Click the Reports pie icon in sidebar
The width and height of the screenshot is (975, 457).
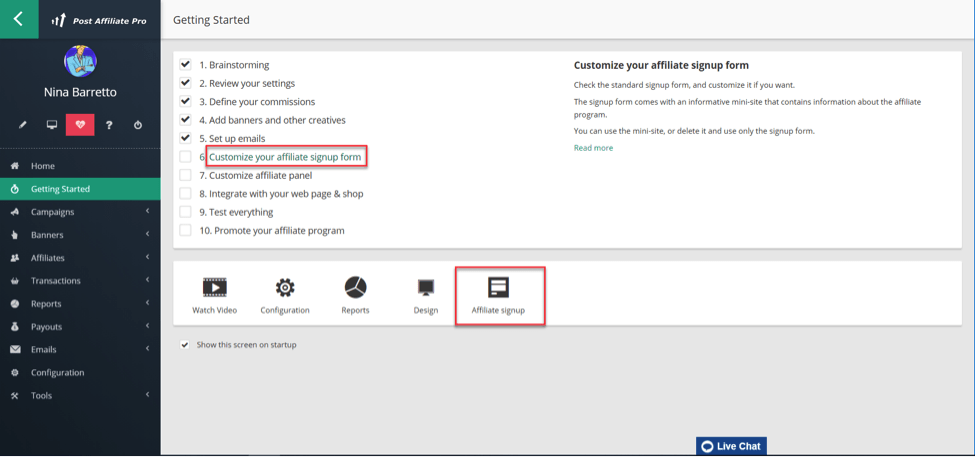[16, 304]
